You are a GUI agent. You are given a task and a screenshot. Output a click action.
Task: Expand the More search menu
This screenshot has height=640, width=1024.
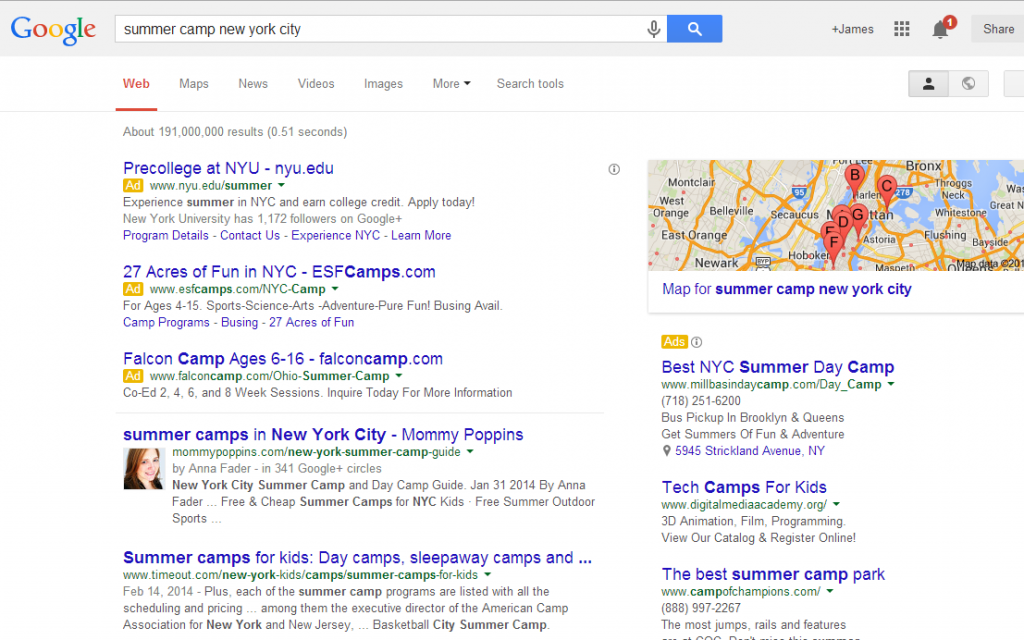click(x=451, y=84)
